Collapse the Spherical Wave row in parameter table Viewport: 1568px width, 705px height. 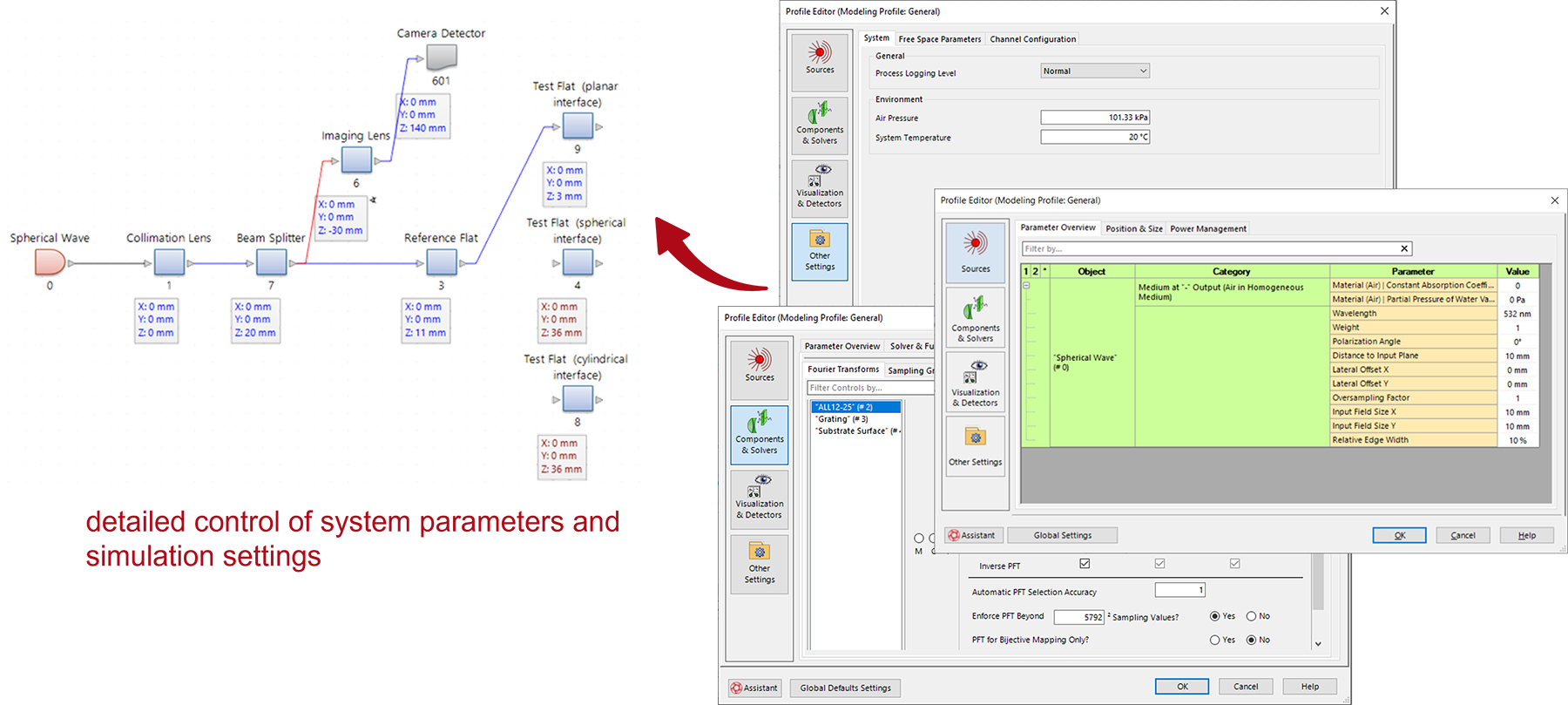(x=1026, y=286)
